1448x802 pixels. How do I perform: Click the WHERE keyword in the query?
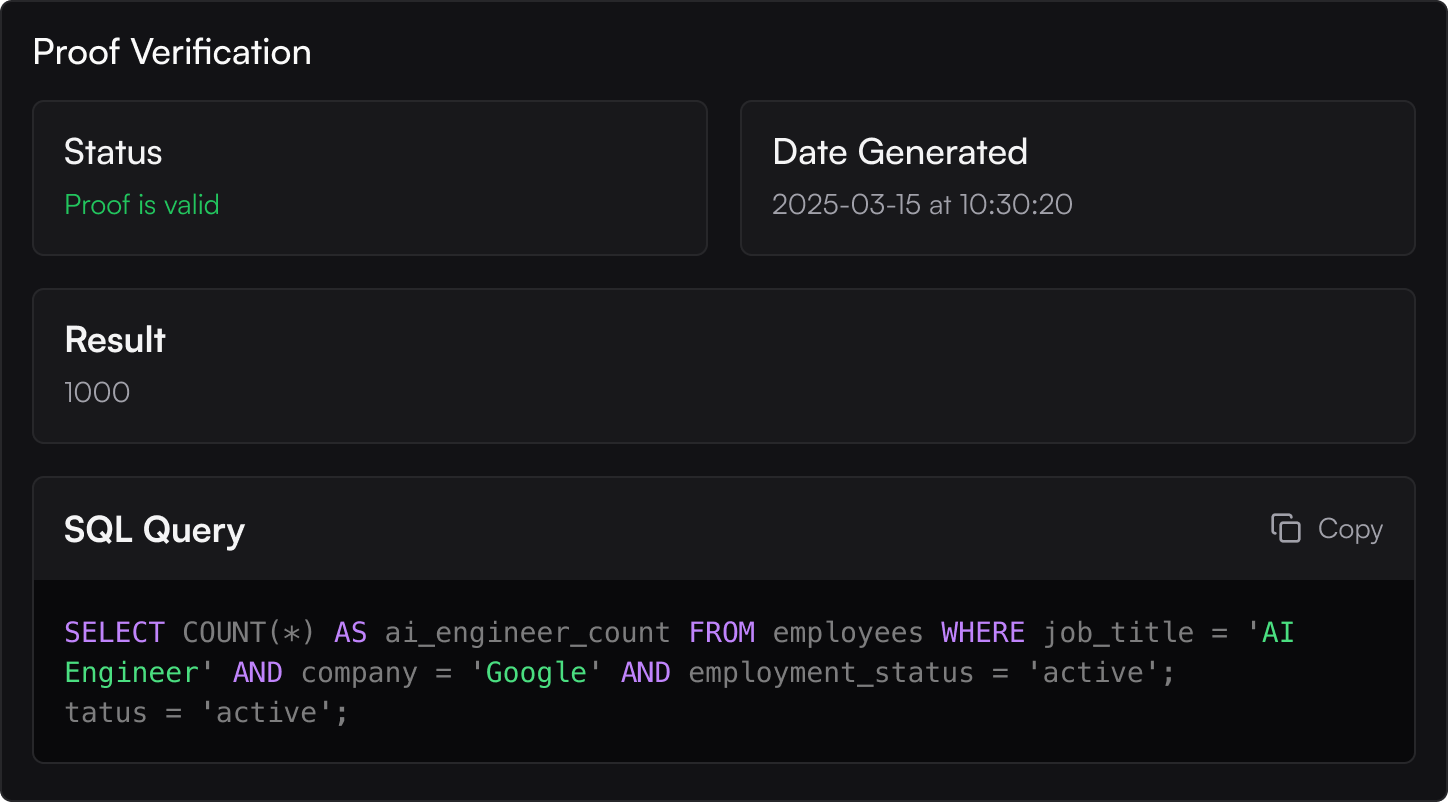(983, 633)
